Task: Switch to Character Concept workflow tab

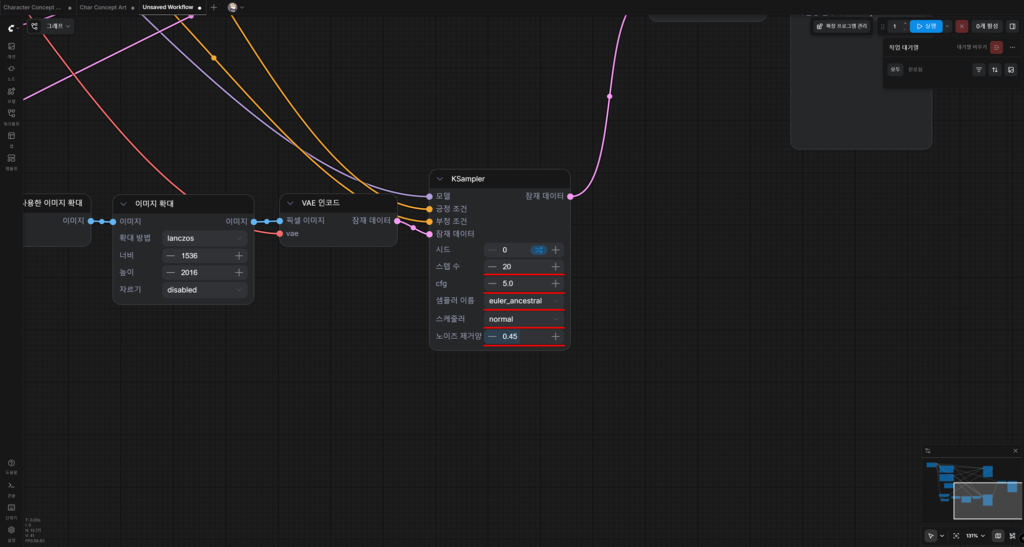Action: coord(37,7)
